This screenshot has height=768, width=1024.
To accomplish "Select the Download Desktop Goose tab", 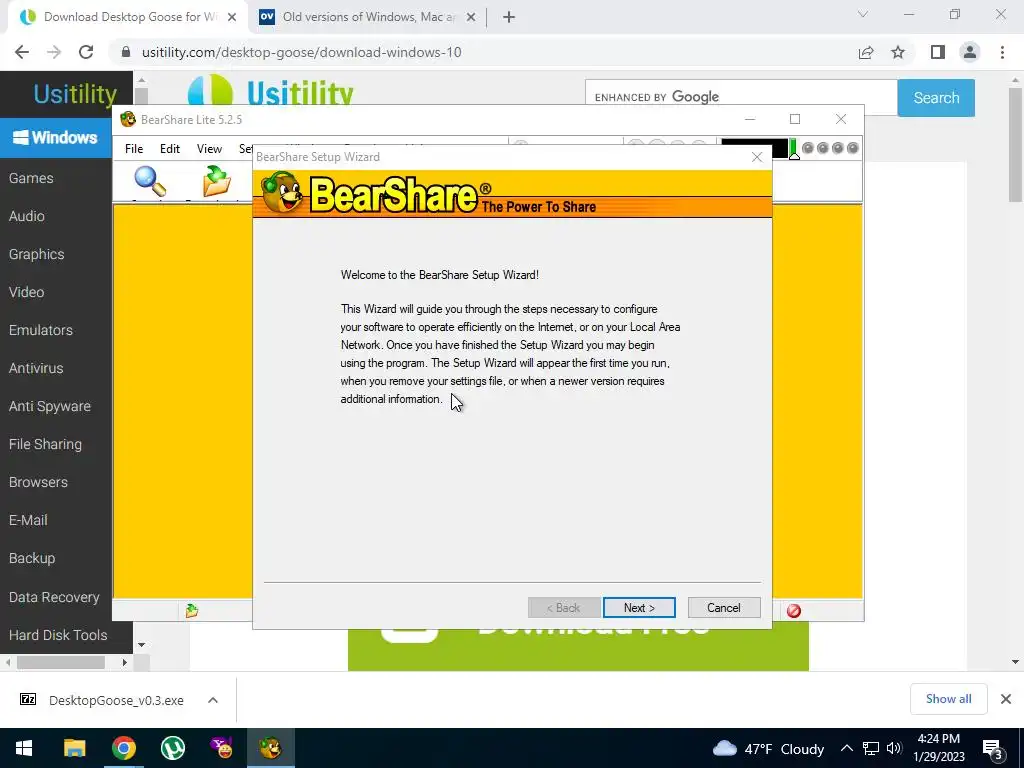I will [127, 17].
